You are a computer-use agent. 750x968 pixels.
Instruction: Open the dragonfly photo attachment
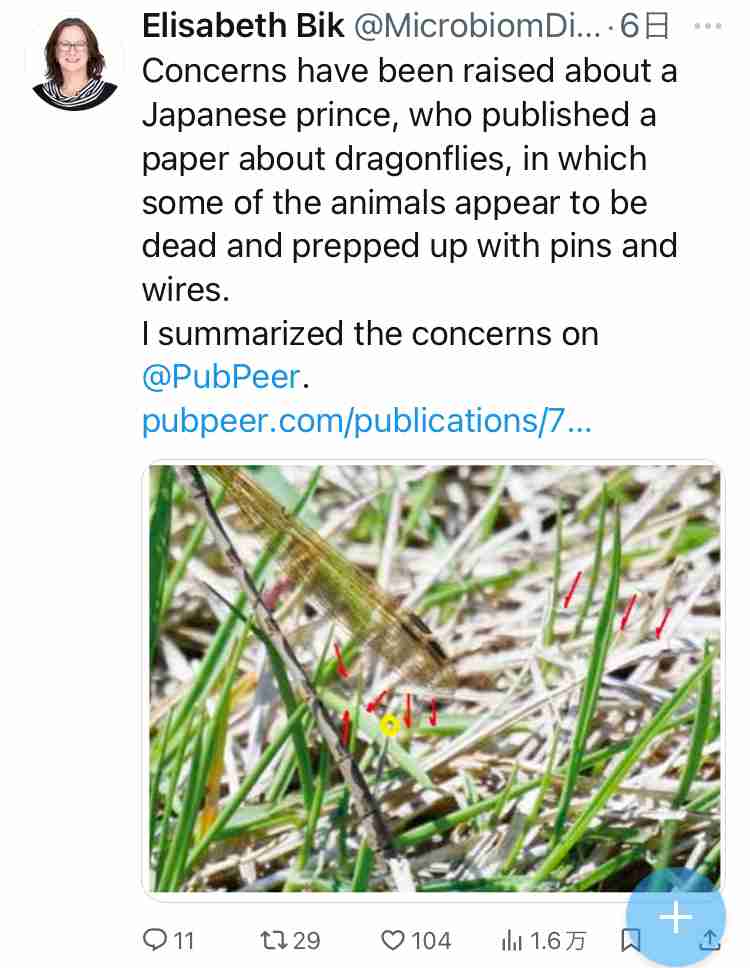coord(433,677)
